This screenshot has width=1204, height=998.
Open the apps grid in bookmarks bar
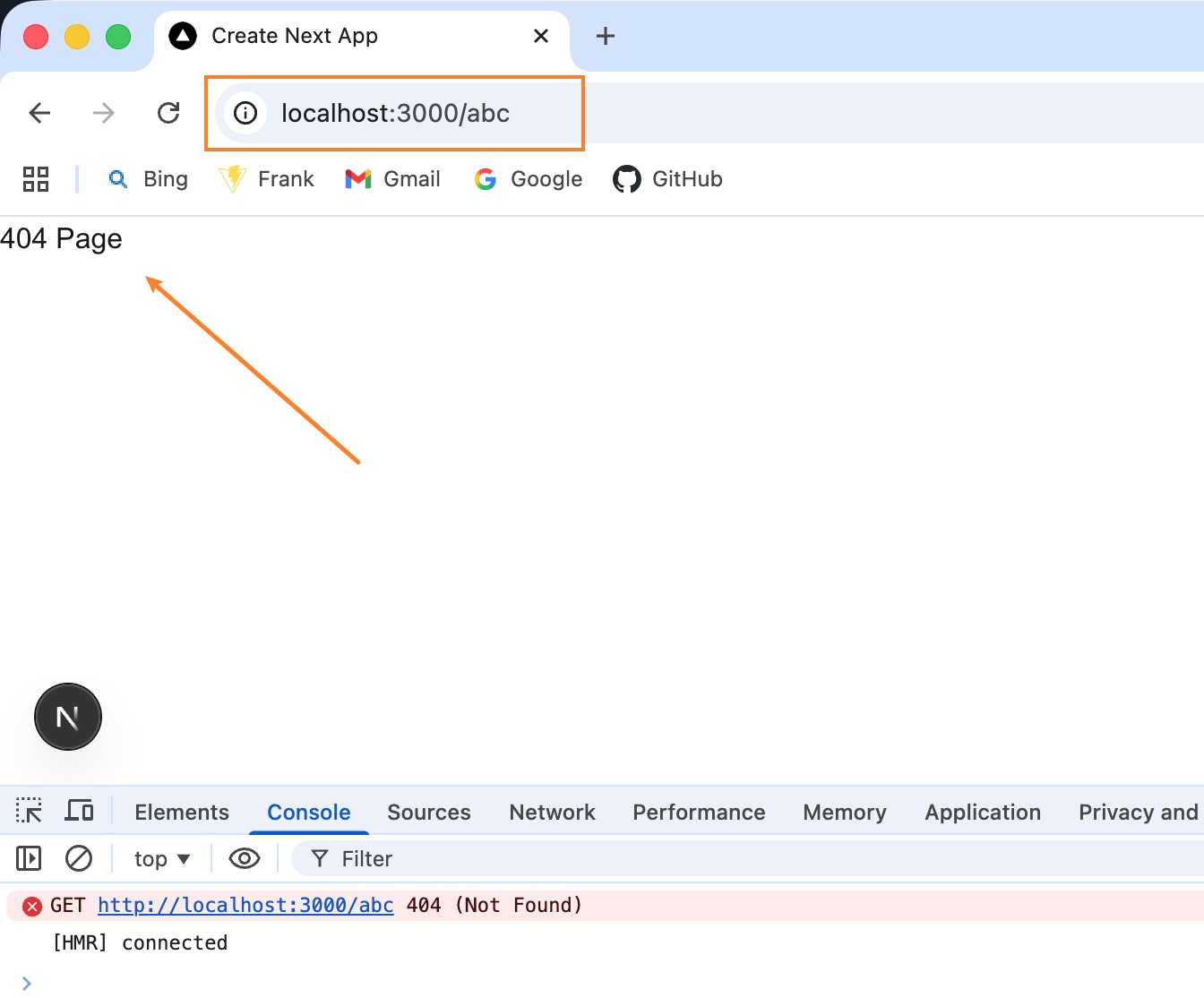point(36,179)
